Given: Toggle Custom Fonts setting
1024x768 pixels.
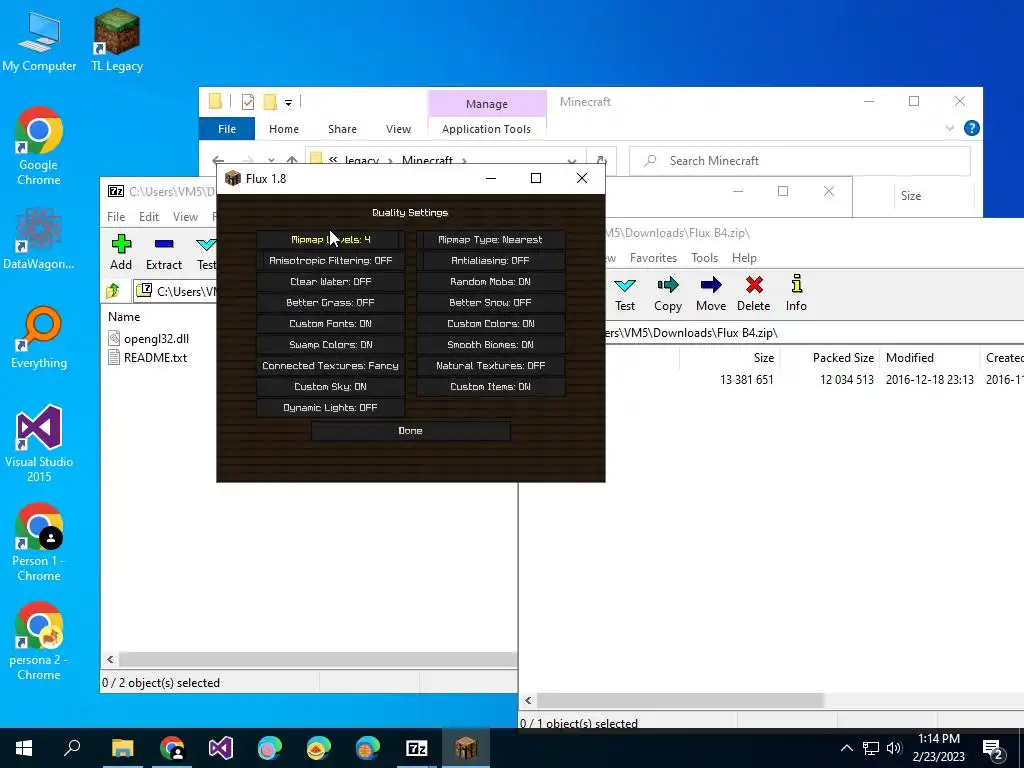Looking at the screenshot, I should (x=330, y=323).
